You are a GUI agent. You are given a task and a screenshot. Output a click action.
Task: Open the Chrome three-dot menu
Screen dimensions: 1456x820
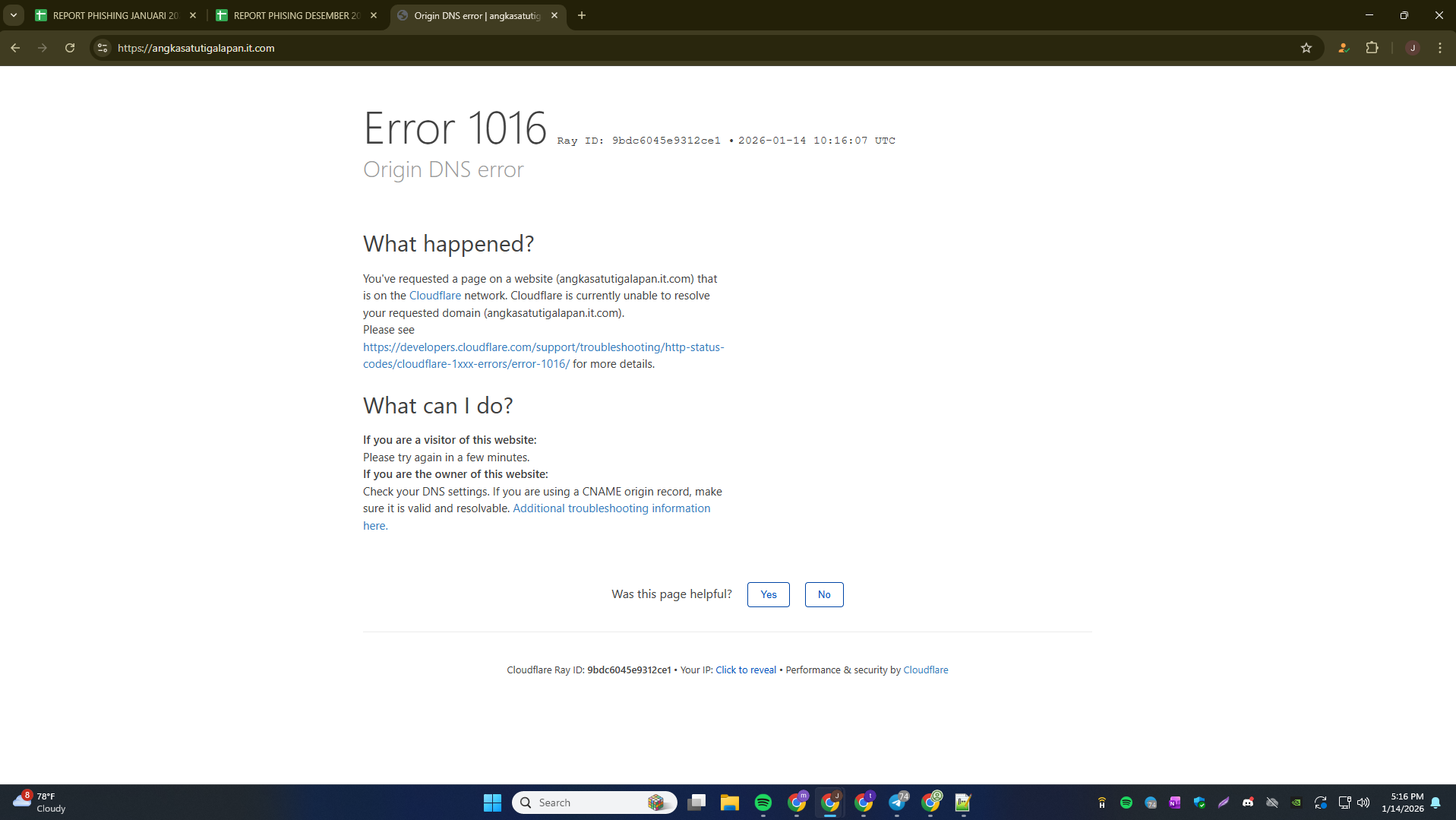(x=1440, y=48)
